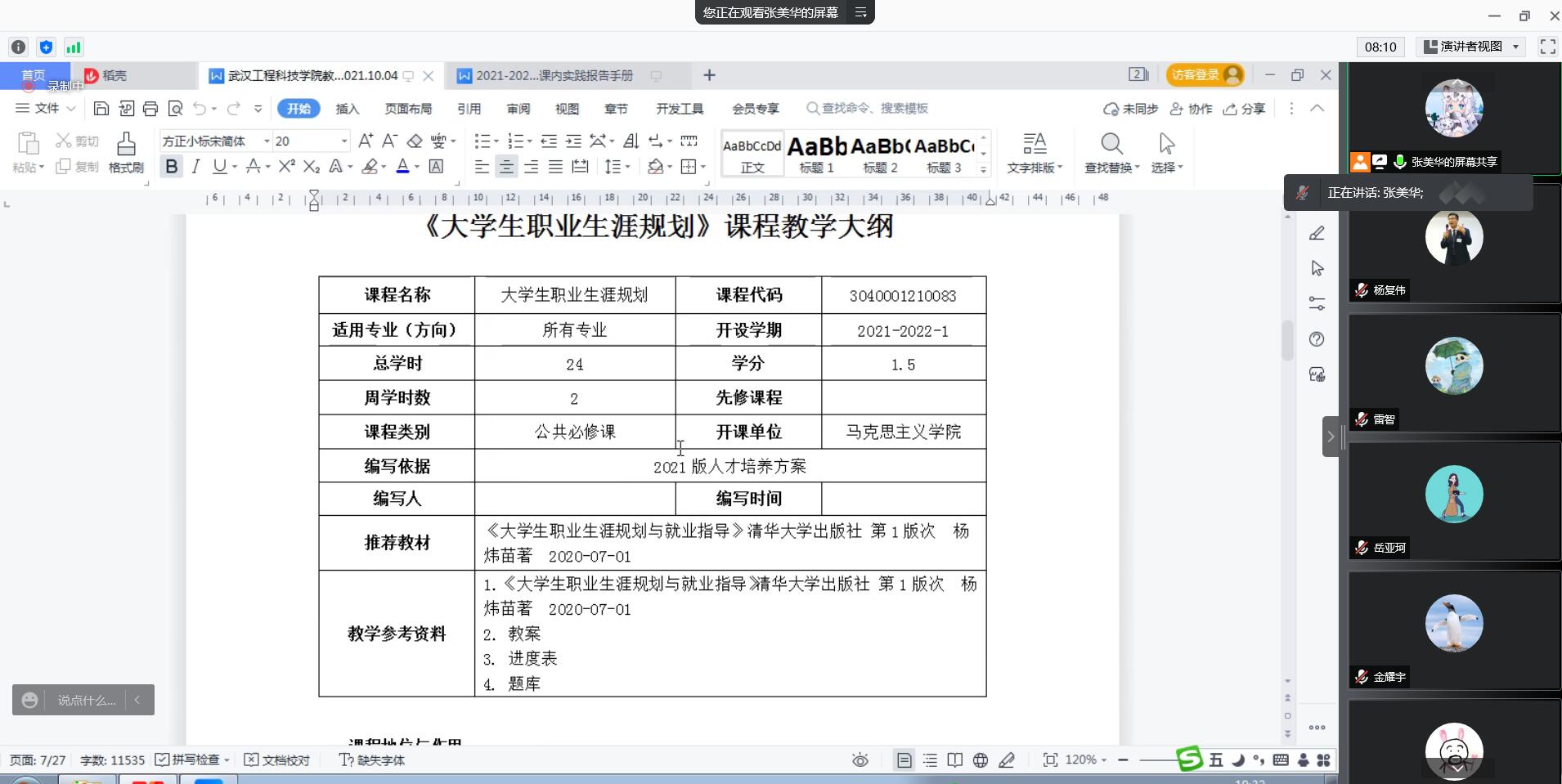Toggle italic text formatting

click(195, 167)
